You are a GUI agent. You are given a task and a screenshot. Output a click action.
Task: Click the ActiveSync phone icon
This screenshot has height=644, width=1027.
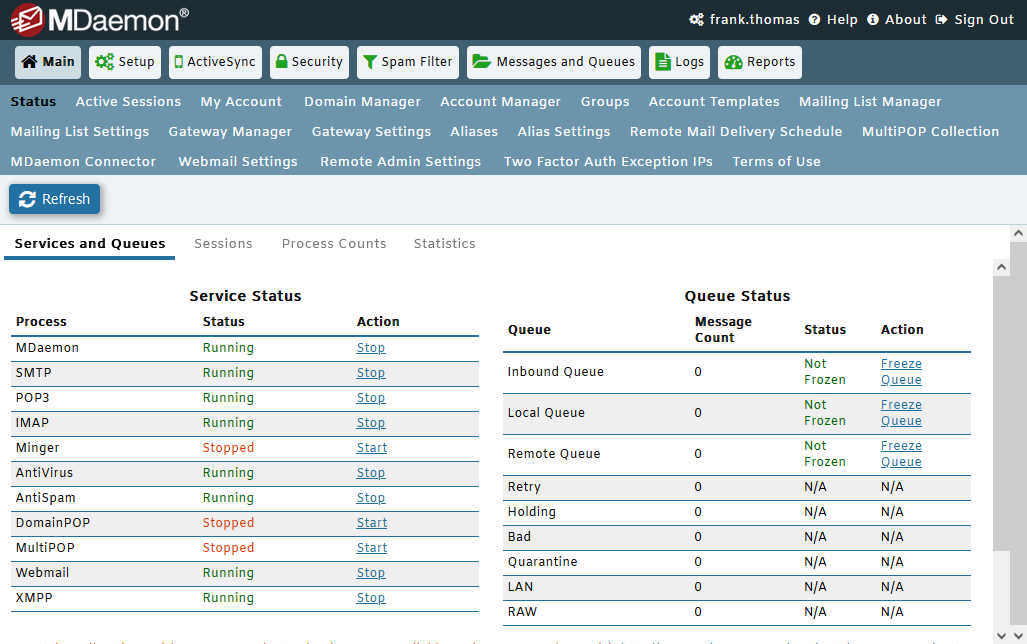click(179, 62)
